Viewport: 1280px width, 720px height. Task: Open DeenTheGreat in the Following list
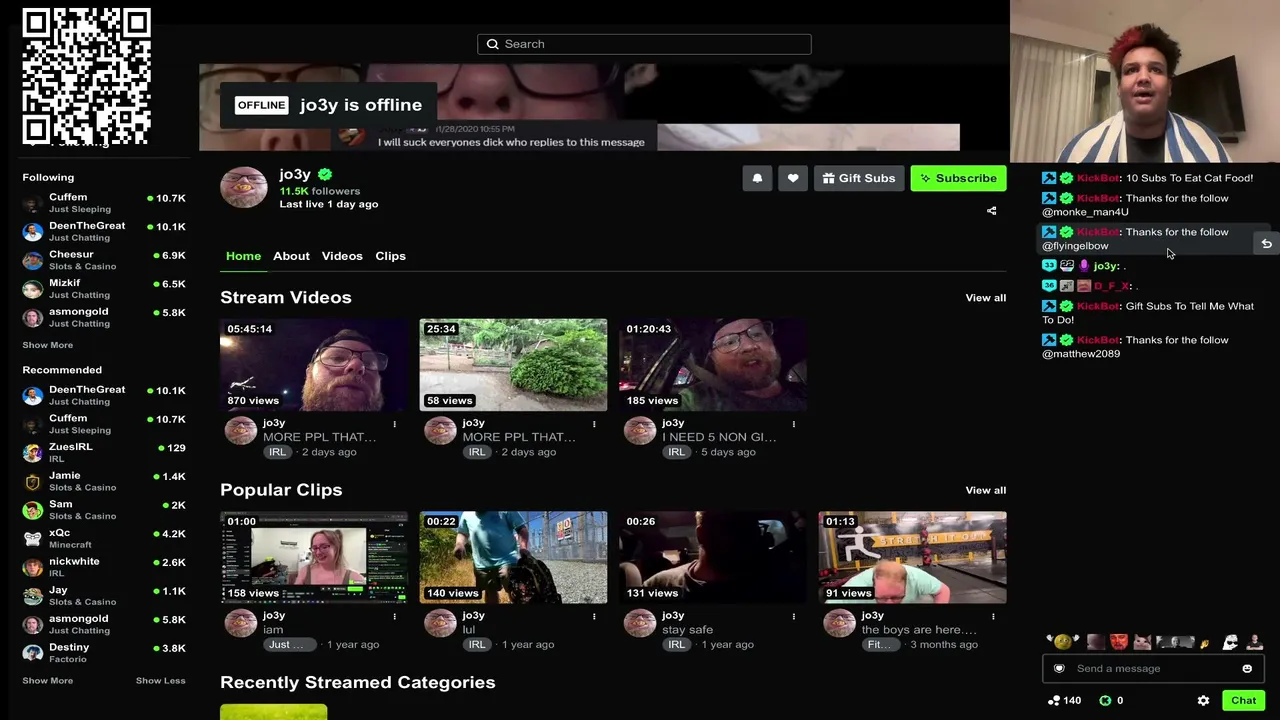104,232
